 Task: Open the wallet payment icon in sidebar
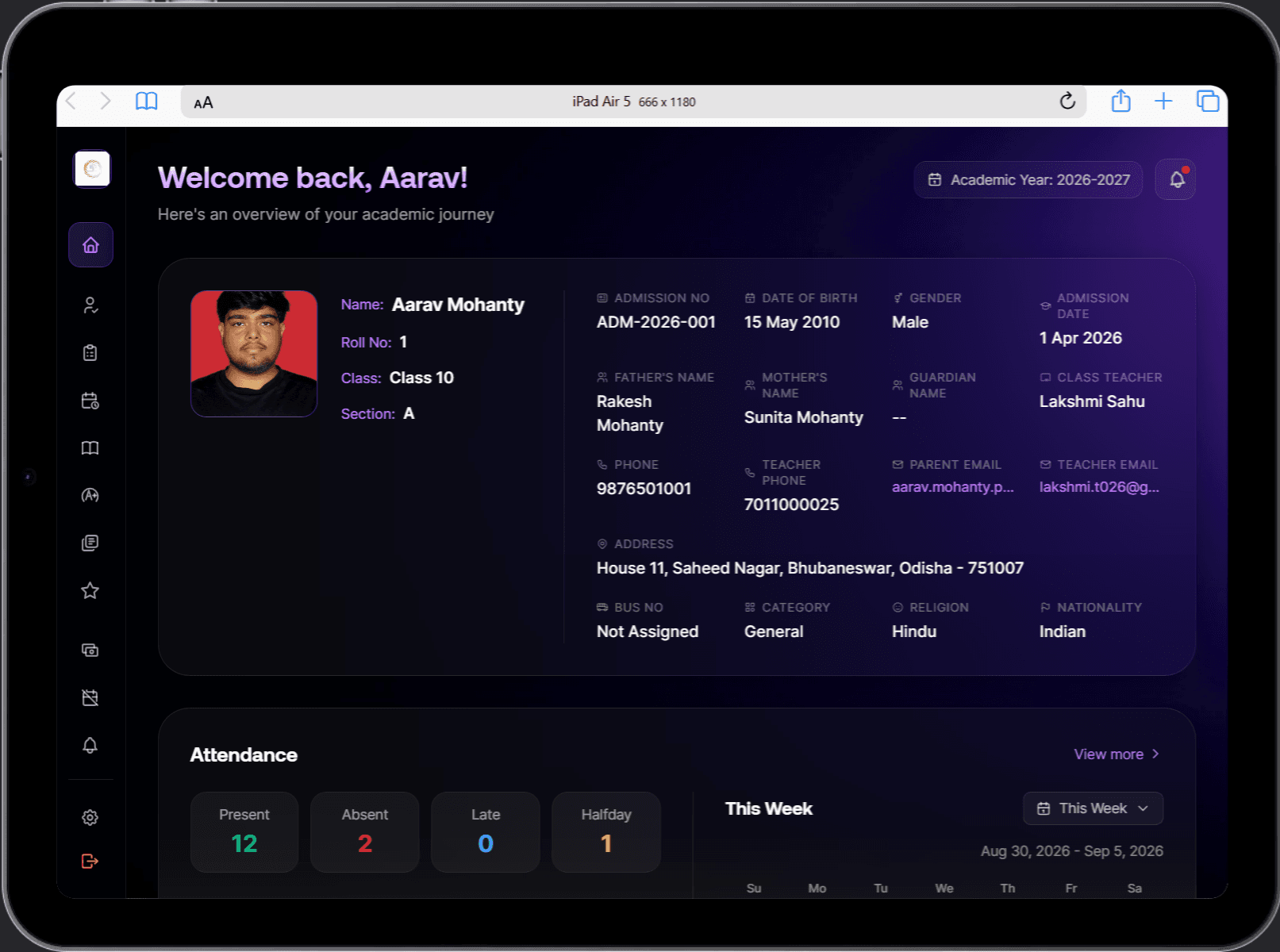pyautogui.click(x=90, y=651)
